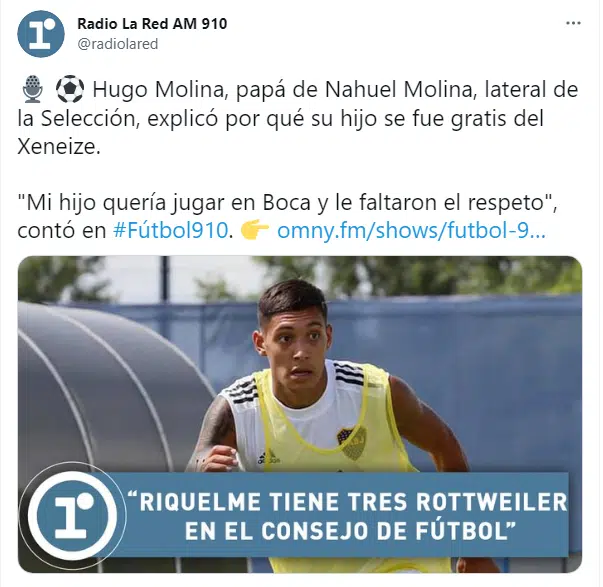
Task: Click the Riquelme Rottweiler quote banner
Action: click(346, 515)
